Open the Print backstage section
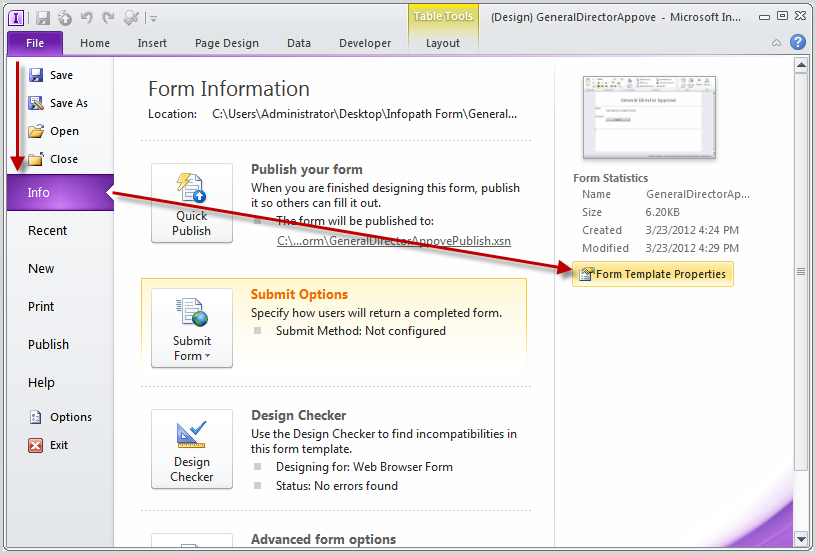 pyautogui.click(x=41, y=306)
